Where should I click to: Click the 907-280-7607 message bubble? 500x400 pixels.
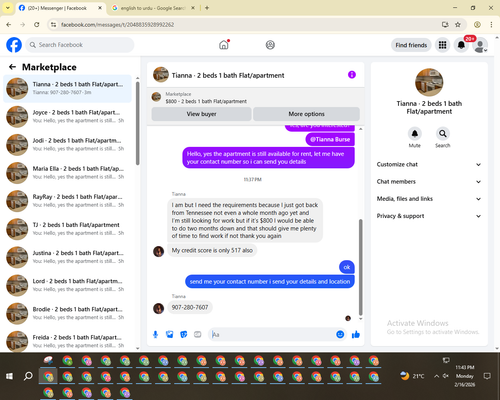click(x=190, y=307)
